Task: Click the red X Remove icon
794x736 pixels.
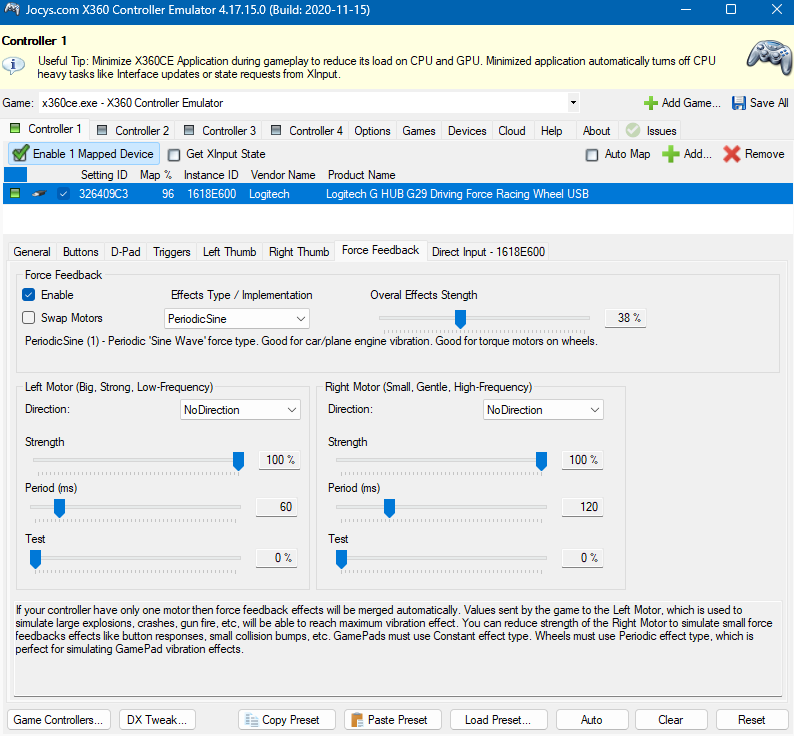Action: pyautogui.click(x=732, y=154)
